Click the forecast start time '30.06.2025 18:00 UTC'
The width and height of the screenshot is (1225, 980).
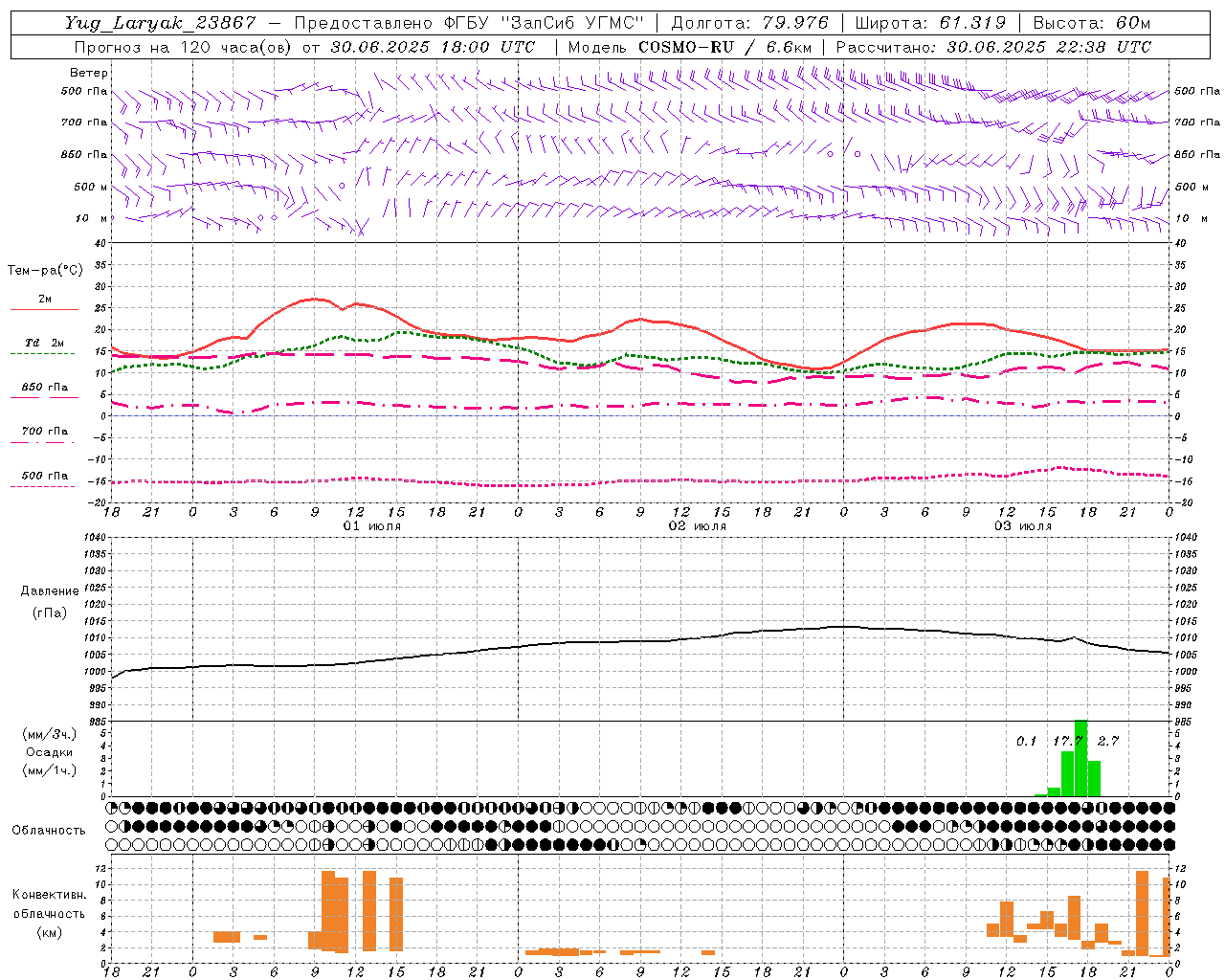tap(433, 47)
